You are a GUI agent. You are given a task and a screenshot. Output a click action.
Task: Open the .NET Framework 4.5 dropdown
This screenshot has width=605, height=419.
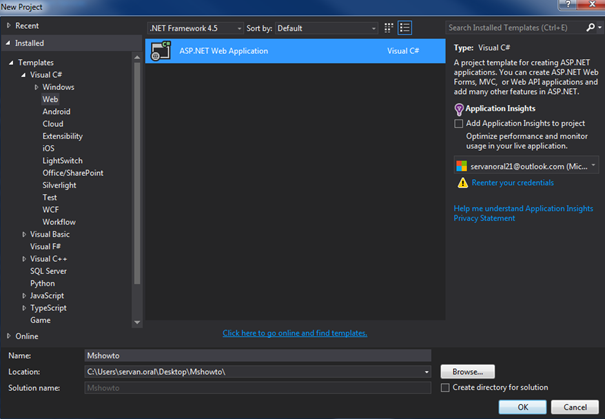pos(195,28)
